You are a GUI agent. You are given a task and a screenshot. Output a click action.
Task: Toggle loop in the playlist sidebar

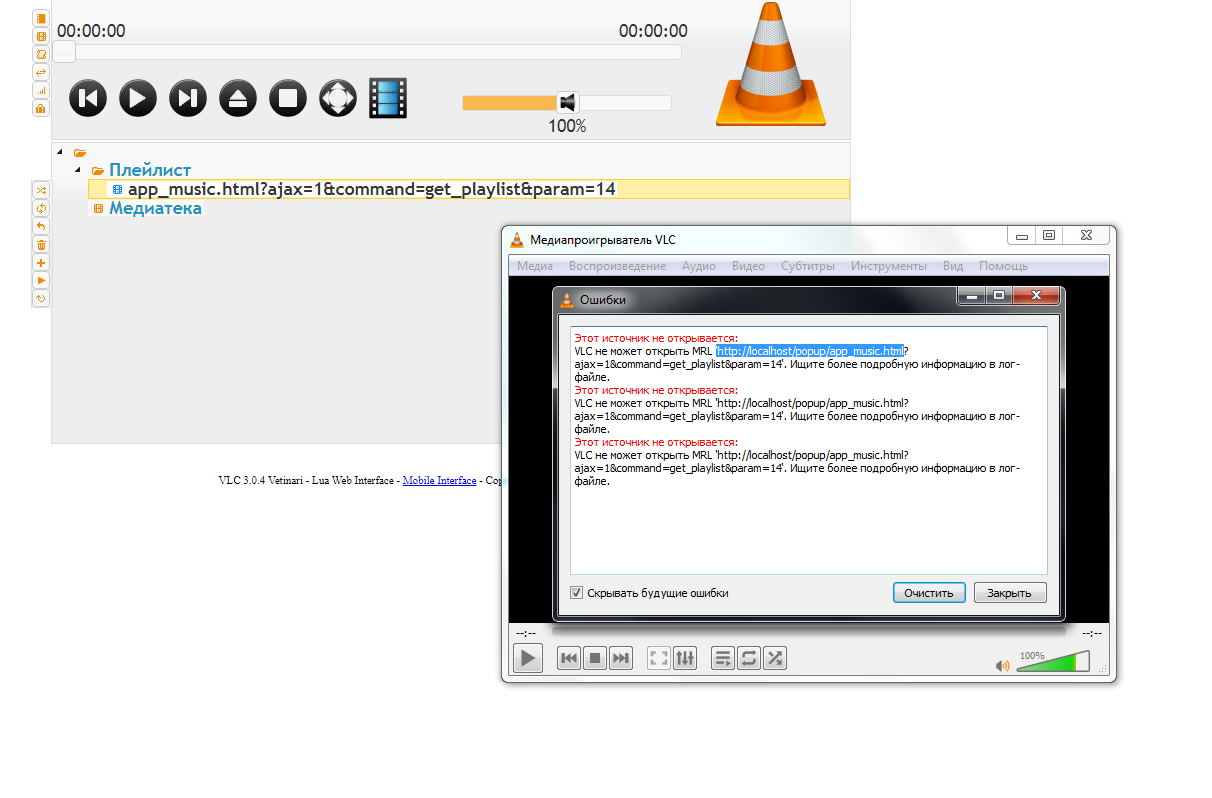click(41, 208)
